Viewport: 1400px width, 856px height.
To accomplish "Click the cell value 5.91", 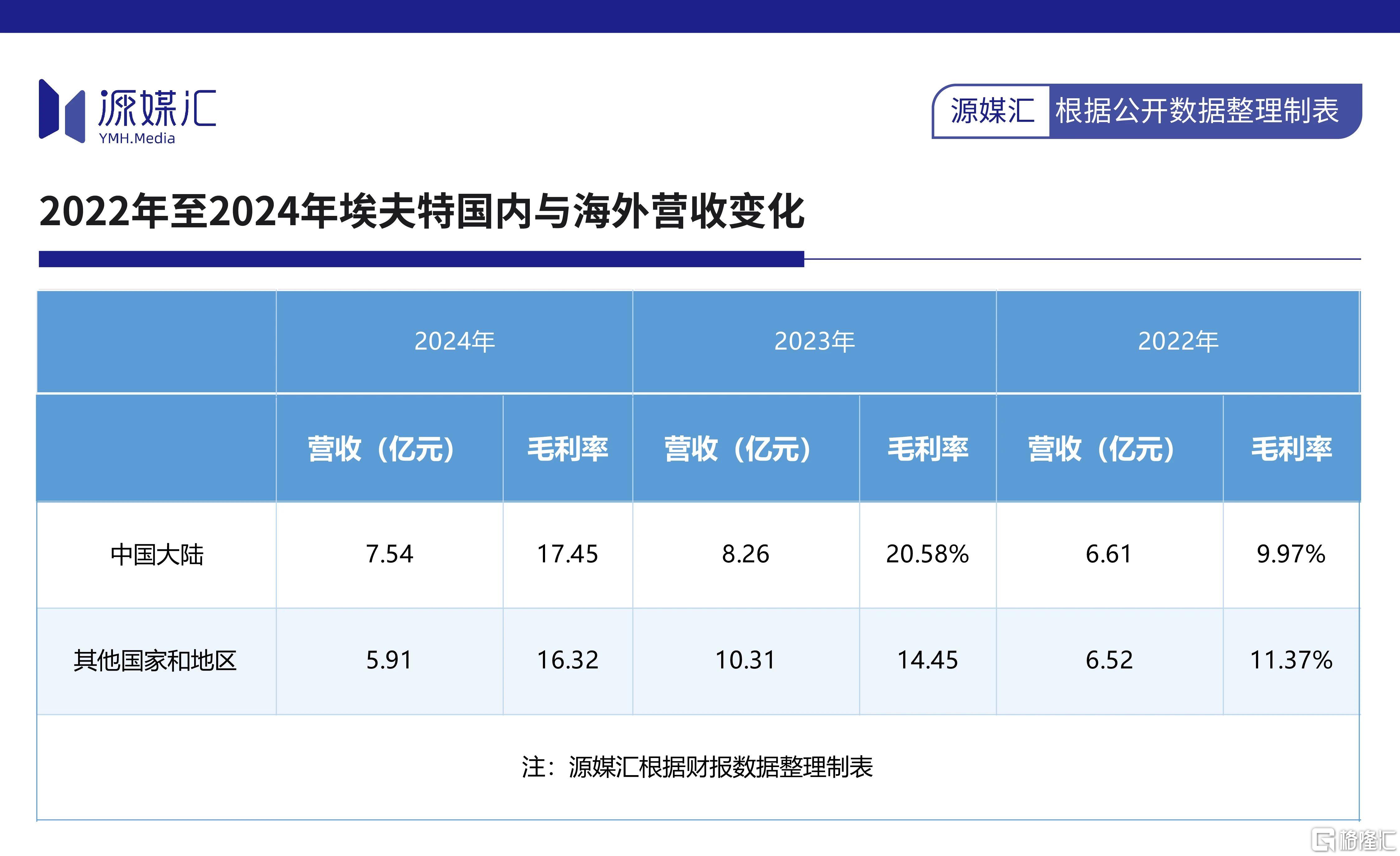I will pyautogui.click(x=389, y=660).
